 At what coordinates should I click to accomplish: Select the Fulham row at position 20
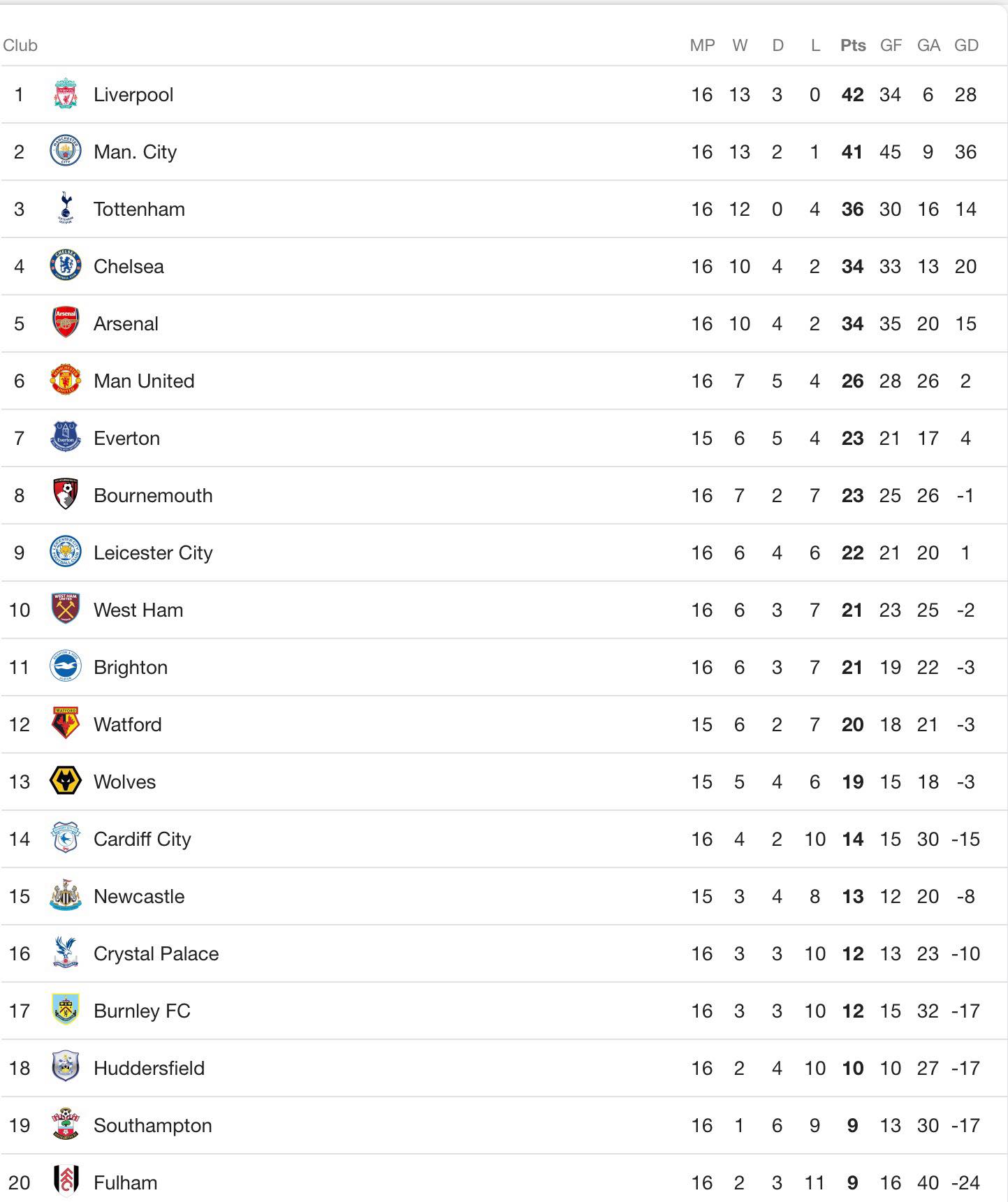(504, 1182)
